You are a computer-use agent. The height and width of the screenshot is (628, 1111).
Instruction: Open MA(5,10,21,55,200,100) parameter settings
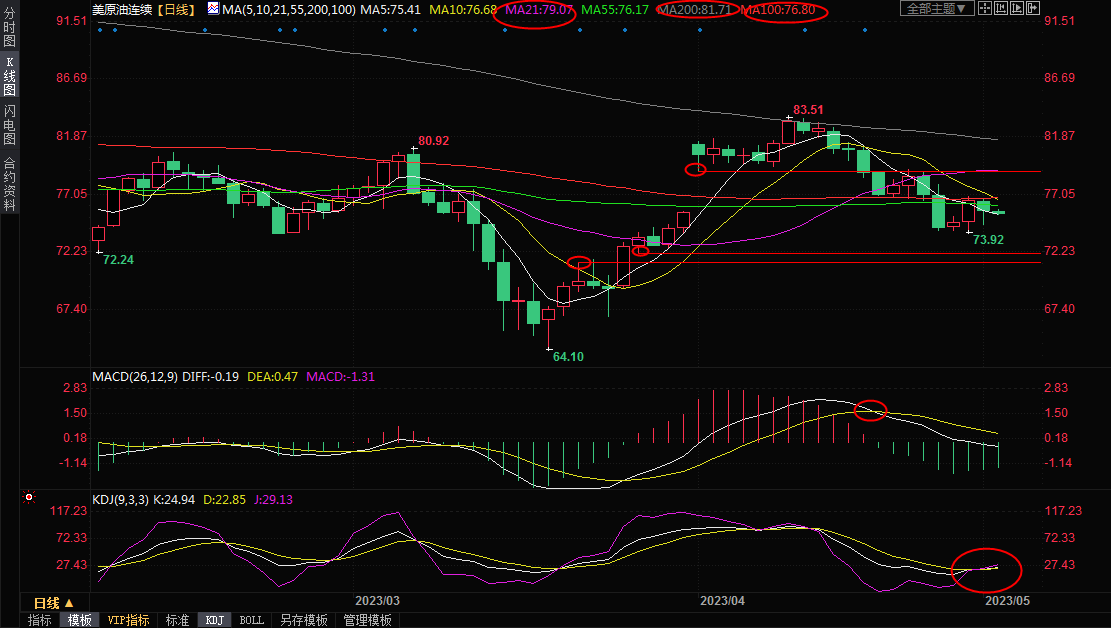289,9
